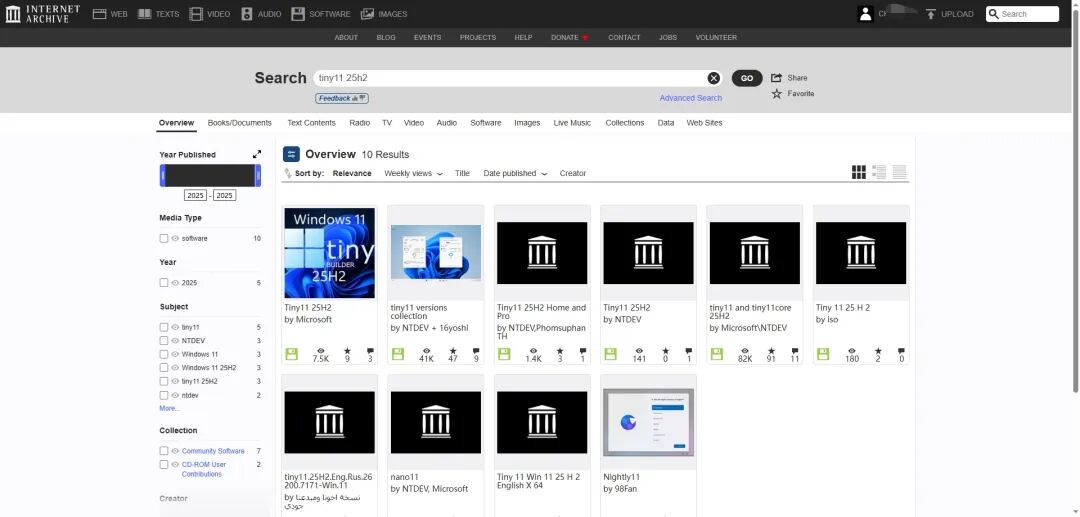Viewport: 1080px width, 517px height.
Task: Open the nano11 result title
Action: 404,476
